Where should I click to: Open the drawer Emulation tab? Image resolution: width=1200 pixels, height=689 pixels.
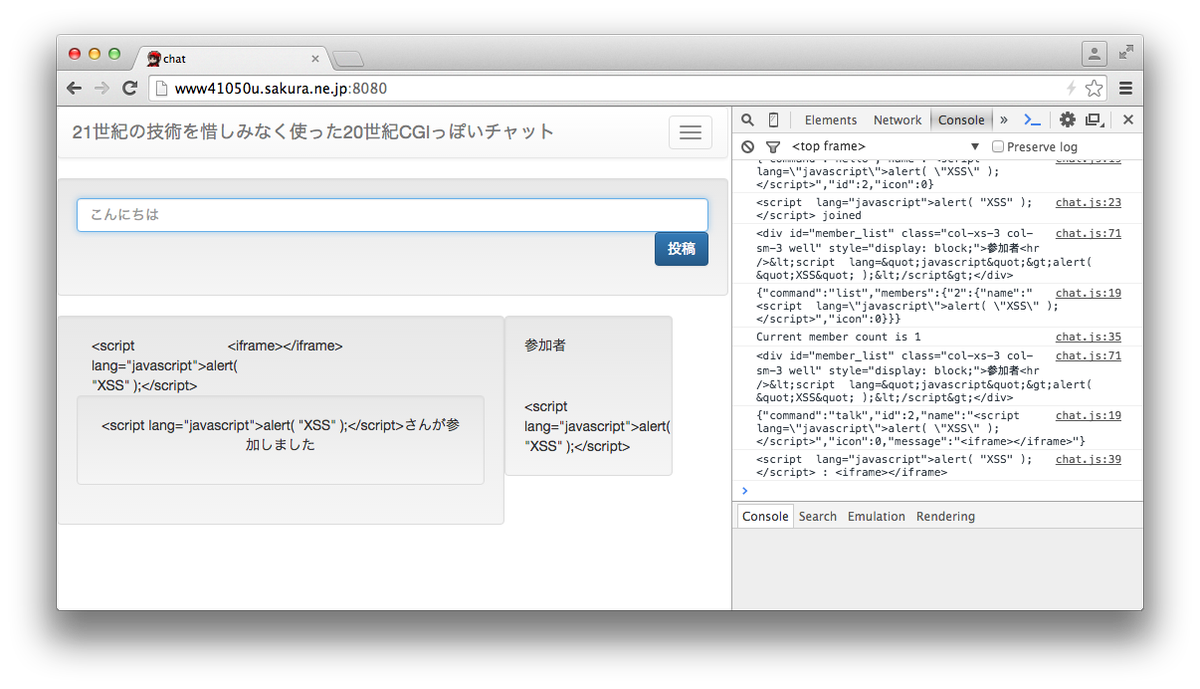pos(876,517)
